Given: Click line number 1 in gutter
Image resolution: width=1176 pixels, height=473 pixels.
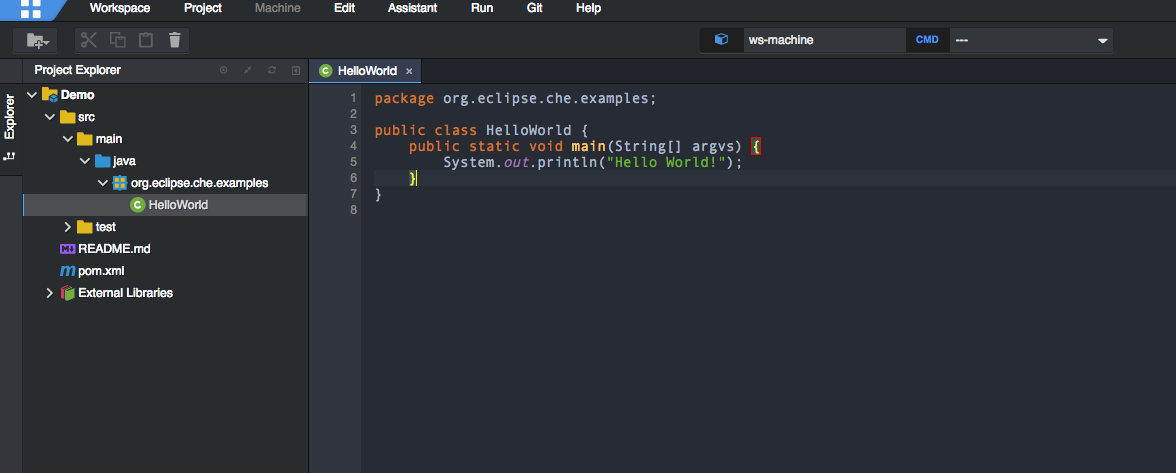Looking at the screenshot, I should [352, 98].
